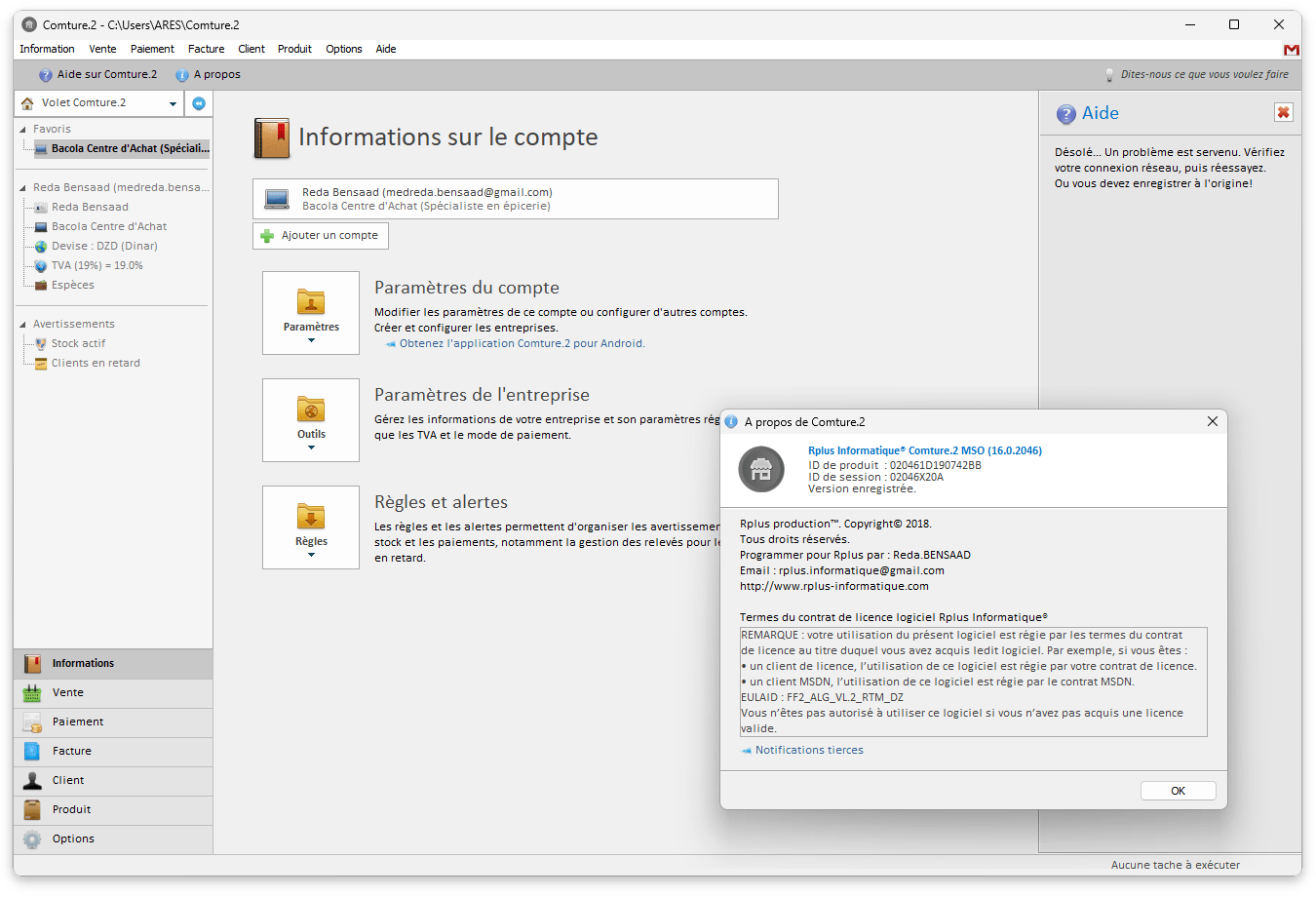Viewport: 1316px width, 897px height.
Task: Click the Paramètres folder icon button
Action: coord(311,312)
